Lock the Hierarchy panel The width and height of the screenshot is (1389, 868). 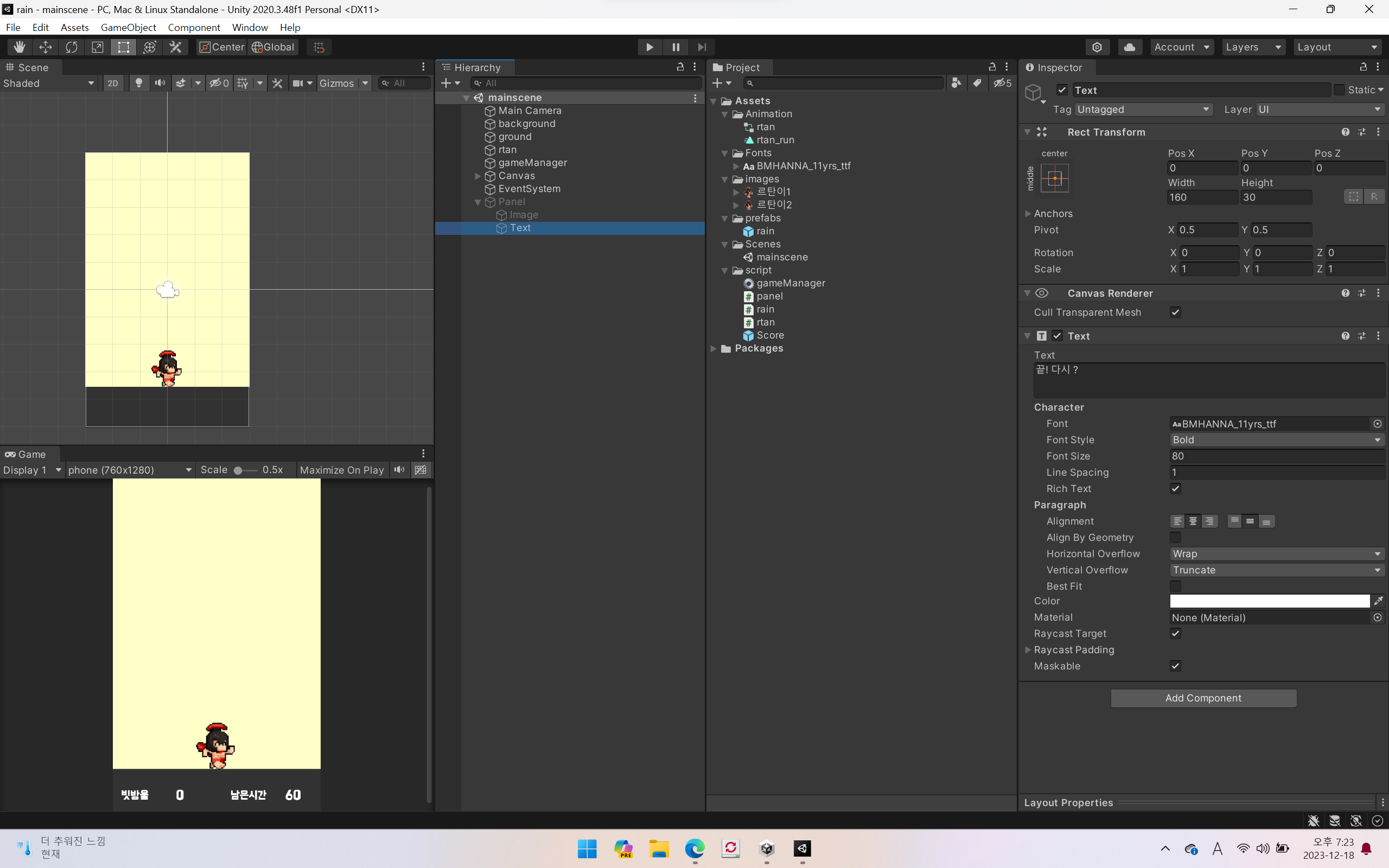tap(680, 67)
